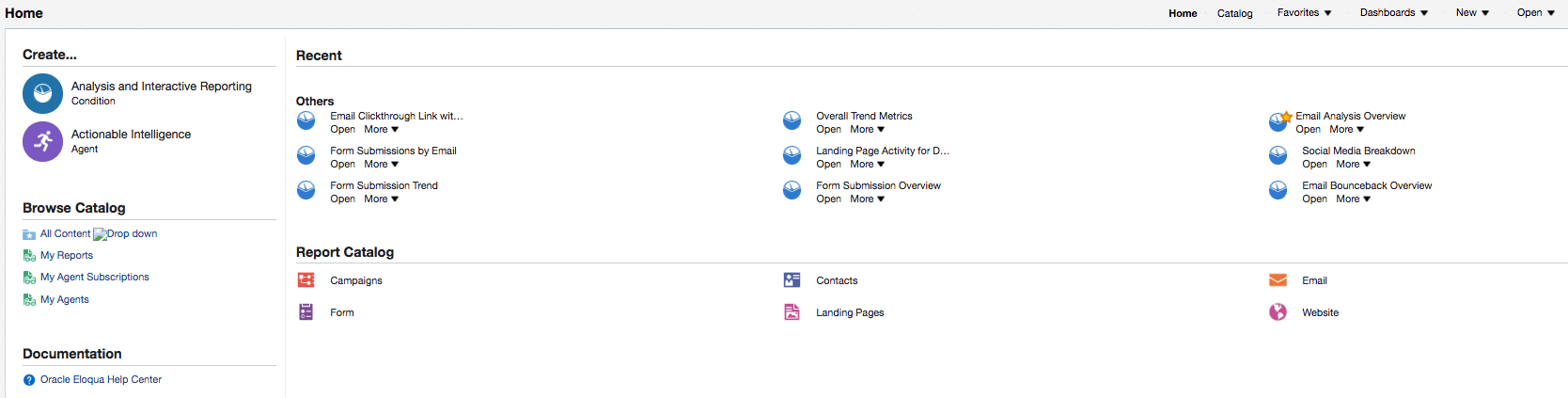1568x398 pixels.
Task: Expand More under Form Submissions by Email
Action: (382, 165)
